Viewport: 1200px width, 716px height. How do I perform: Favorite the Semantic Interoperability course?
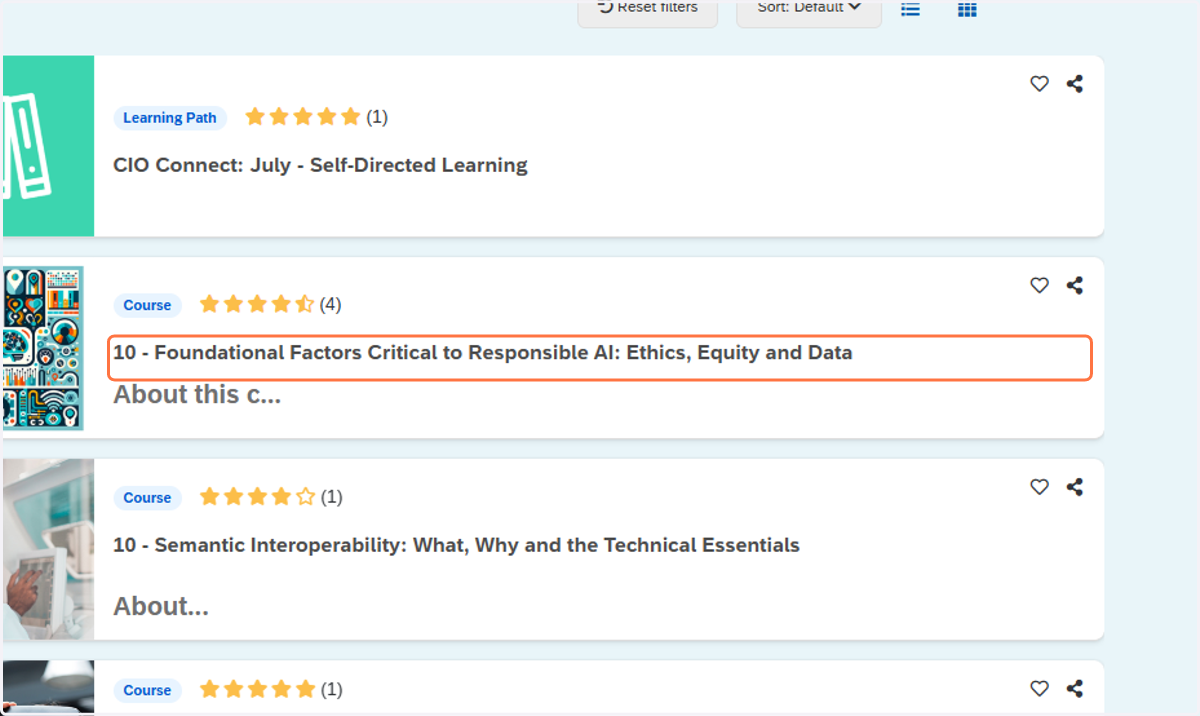coord(1040,487)
